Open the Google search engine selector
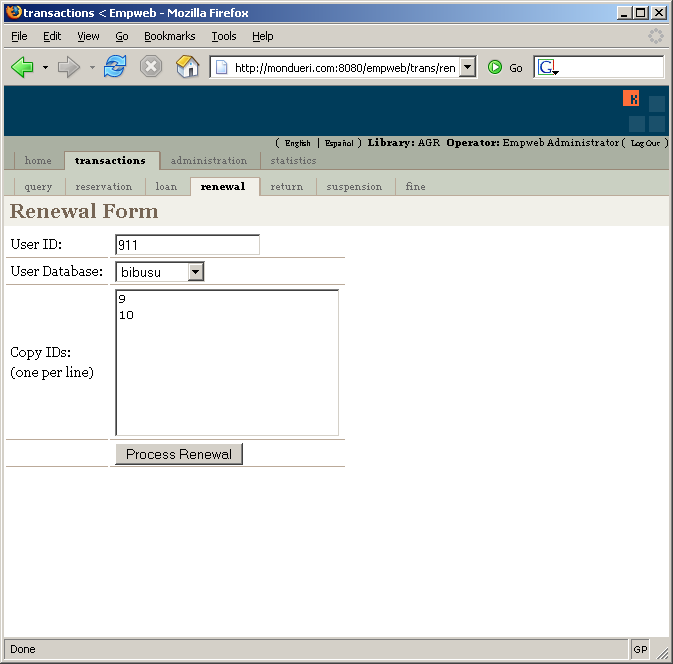 point(548,67)
